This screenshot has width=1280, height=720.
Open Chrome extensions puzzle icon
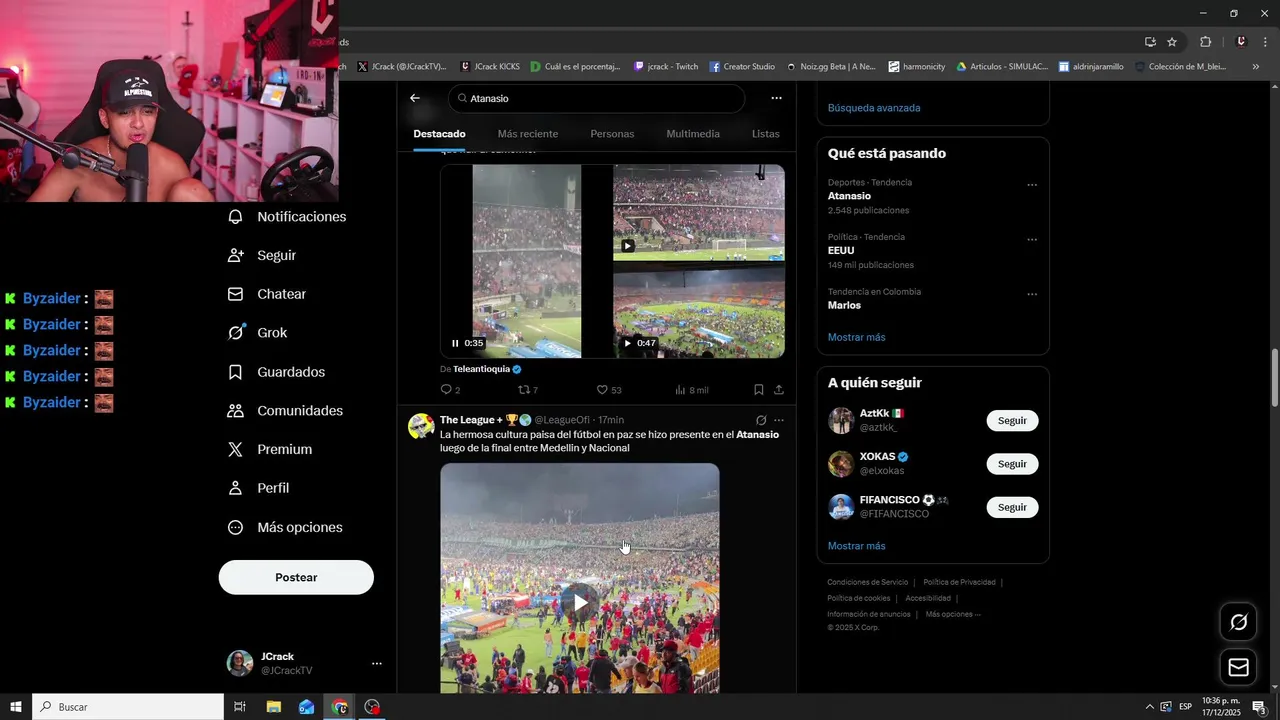click(x=1205, y=42)
